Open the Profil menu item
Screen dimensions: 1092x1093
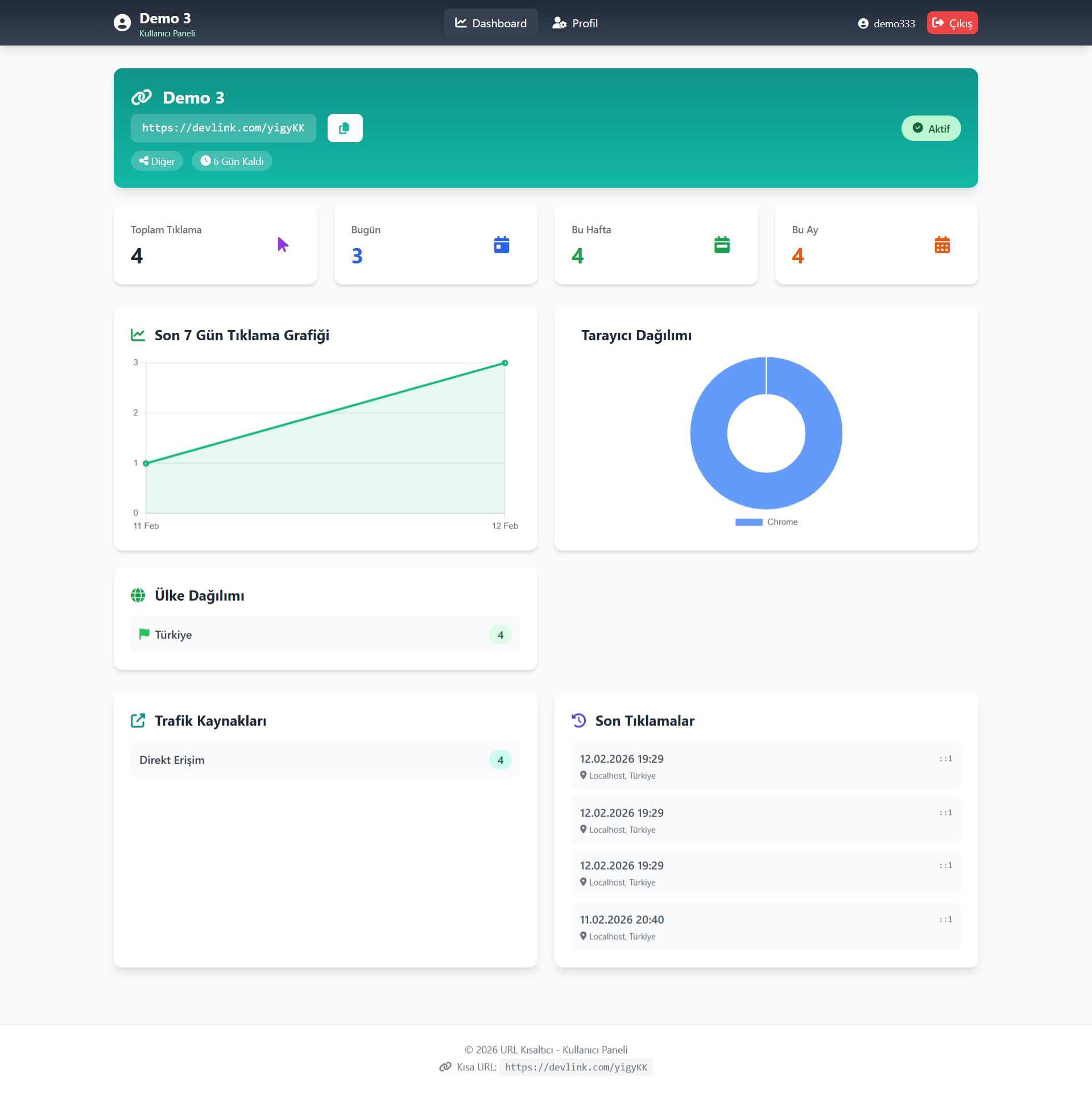tap(575, 23)
